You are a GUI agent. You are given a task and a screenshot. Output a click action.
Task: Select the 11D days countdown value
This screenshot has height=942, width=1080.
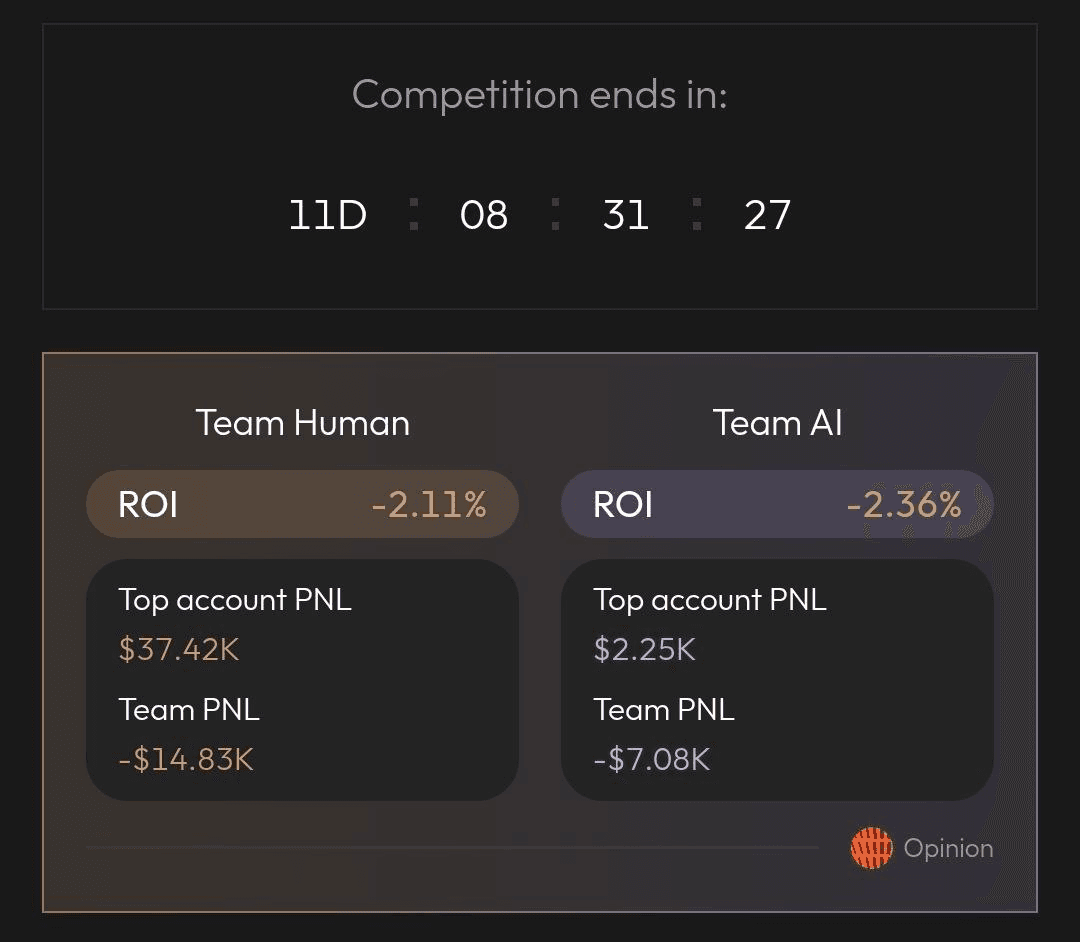tap(328, 216)
